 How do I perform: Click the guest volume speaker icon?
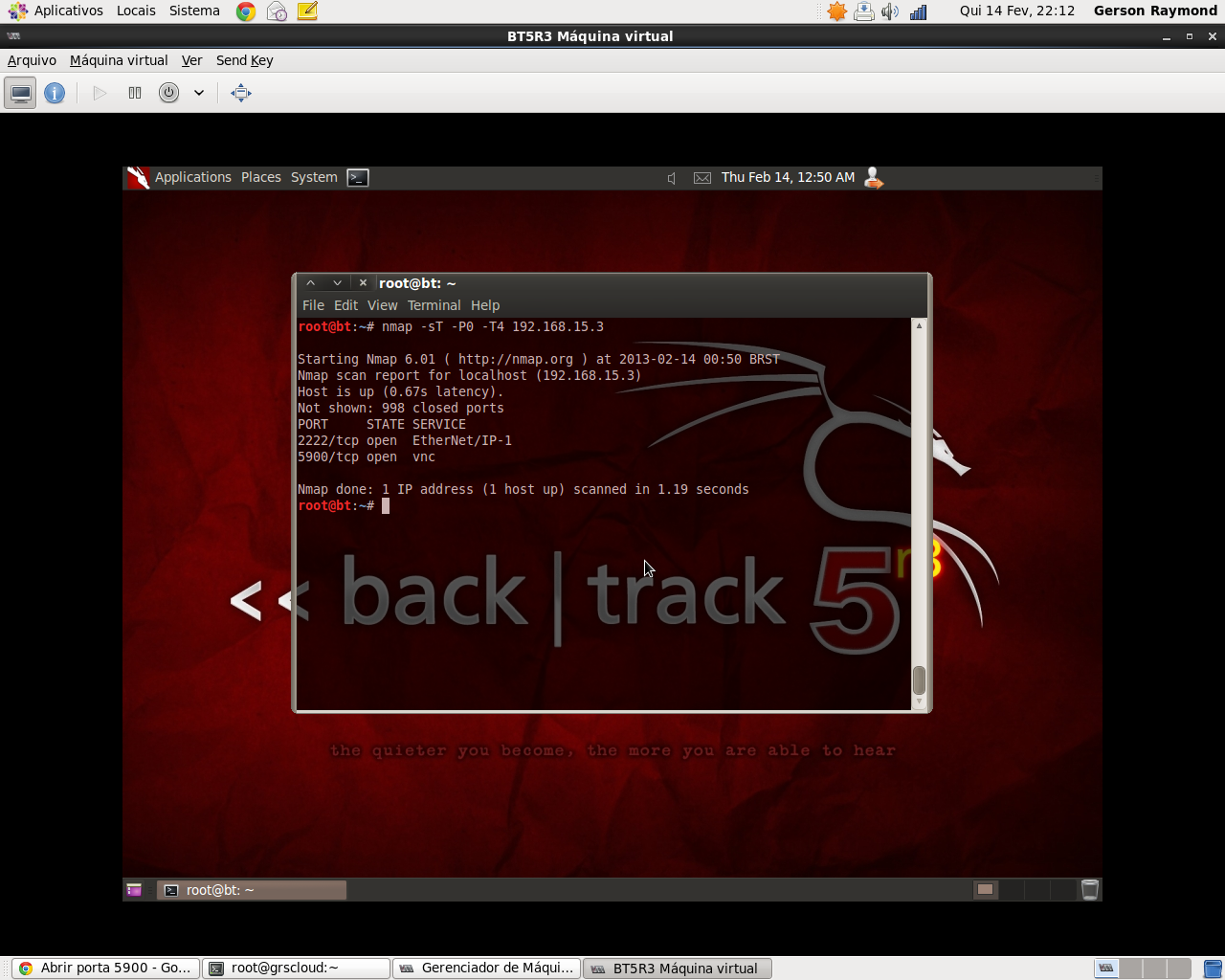[672, 178]
